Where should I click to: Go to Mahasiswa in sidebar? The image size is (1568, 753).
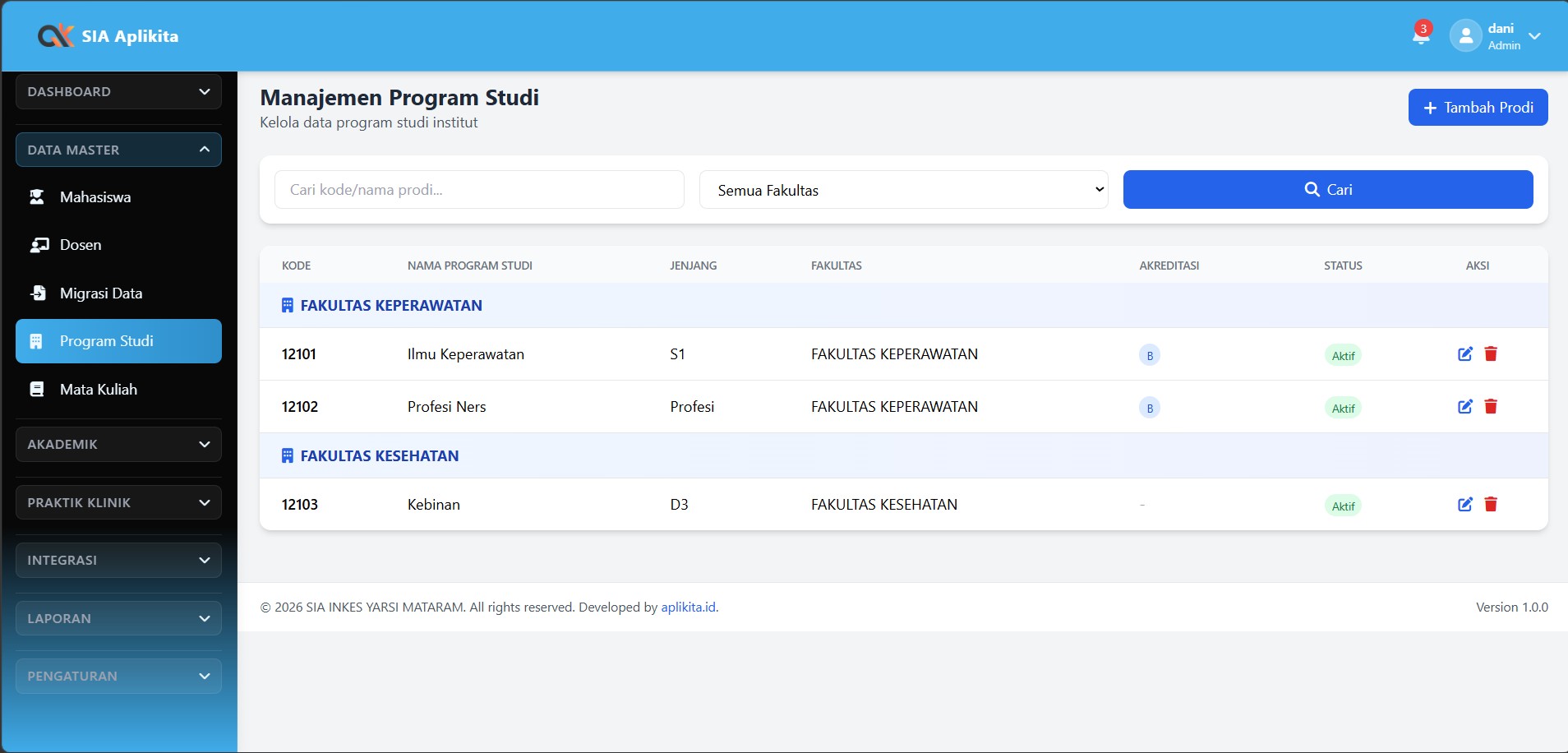click(95, 197)
